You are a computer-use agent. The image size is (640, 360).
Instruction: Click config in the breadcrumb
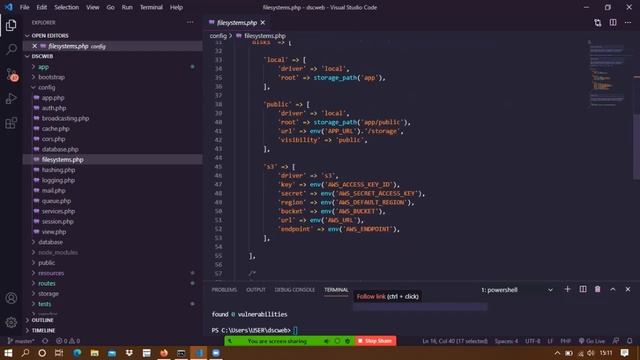[x=218, y=36]
